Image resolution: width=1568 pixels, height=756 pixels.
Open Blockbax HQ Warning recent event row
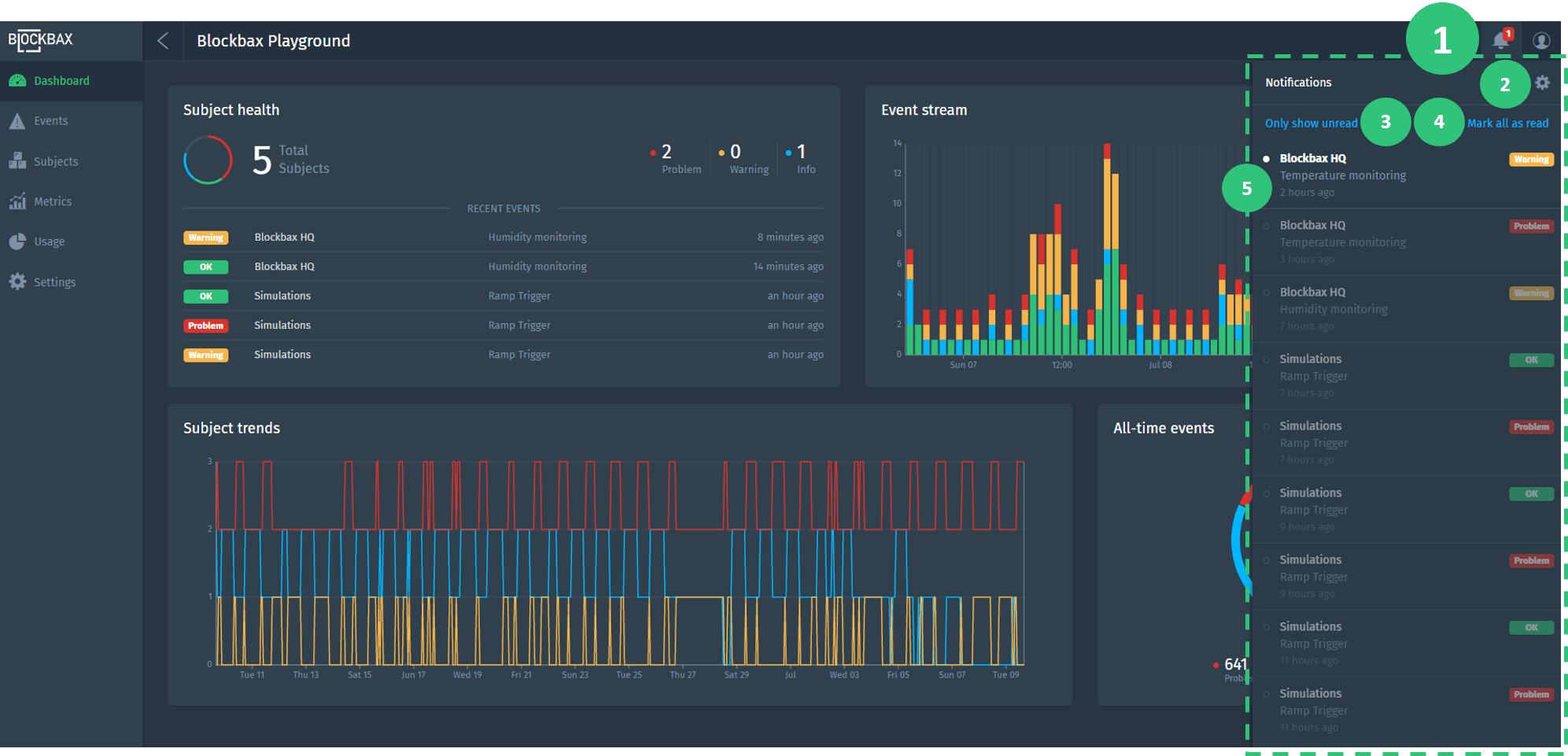pyautogui.click(x=504, y=238)
